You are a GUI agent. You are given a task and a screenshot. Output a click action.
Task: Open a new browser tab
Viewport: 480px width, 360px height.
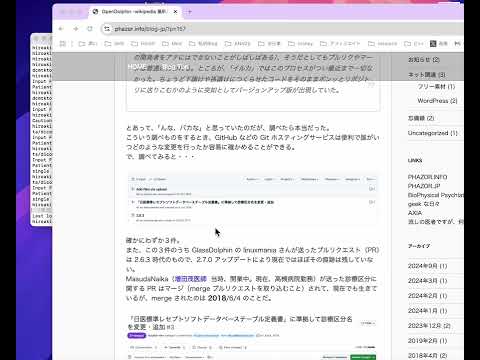click(189, 12)
